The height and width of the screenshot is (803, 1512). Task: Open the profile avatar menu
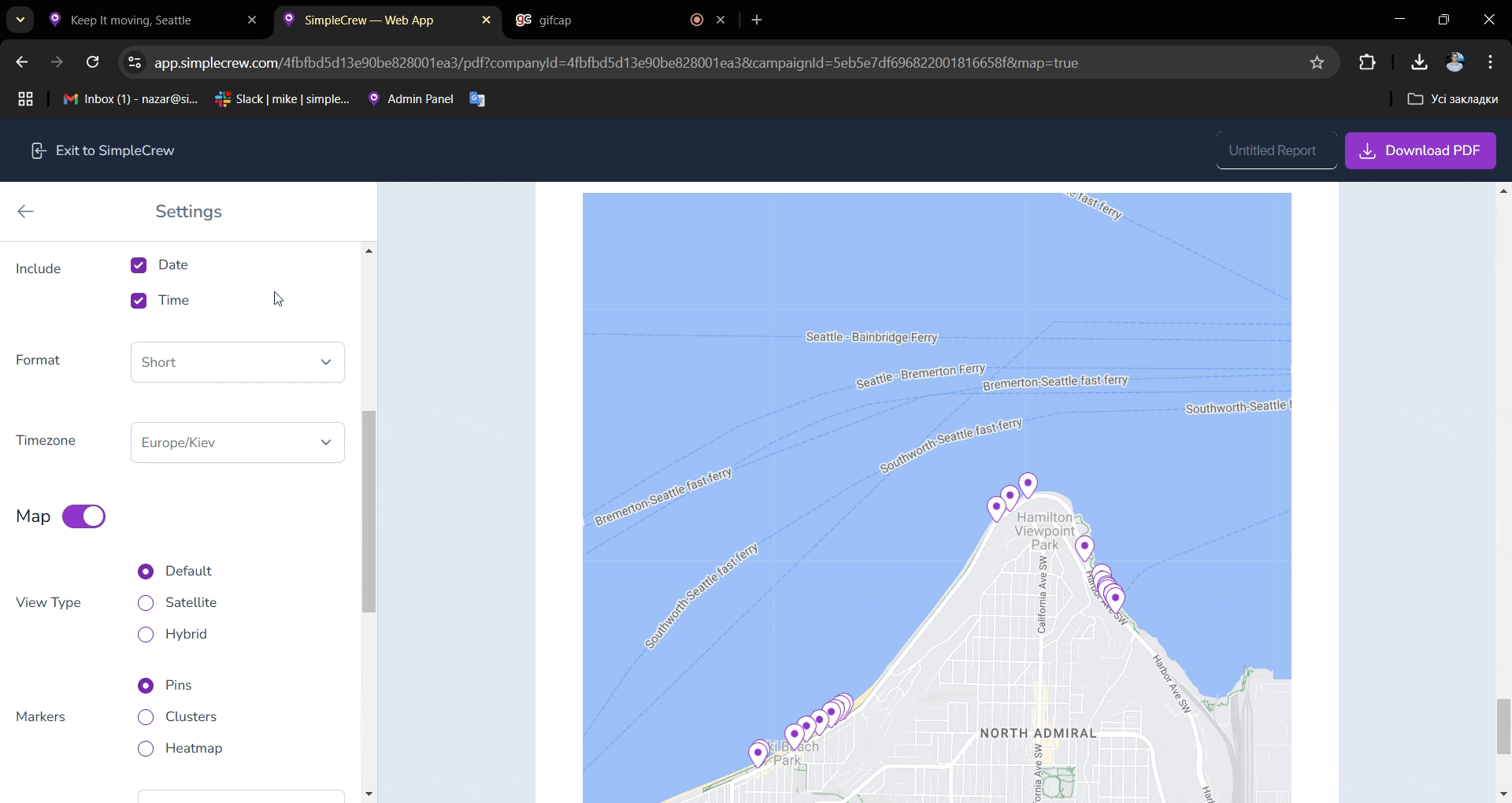point(1455,62)
